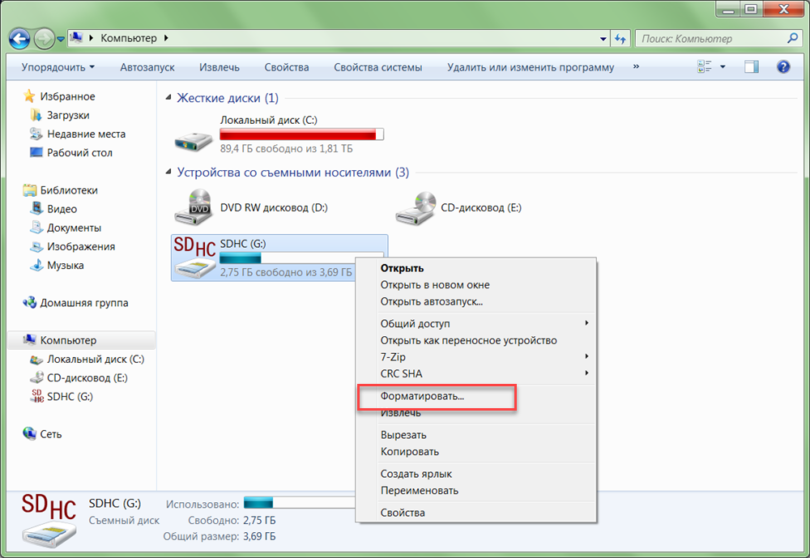Toggle the preview pane icon
This screenshot has height=558, width=810.
click(752, 67)
